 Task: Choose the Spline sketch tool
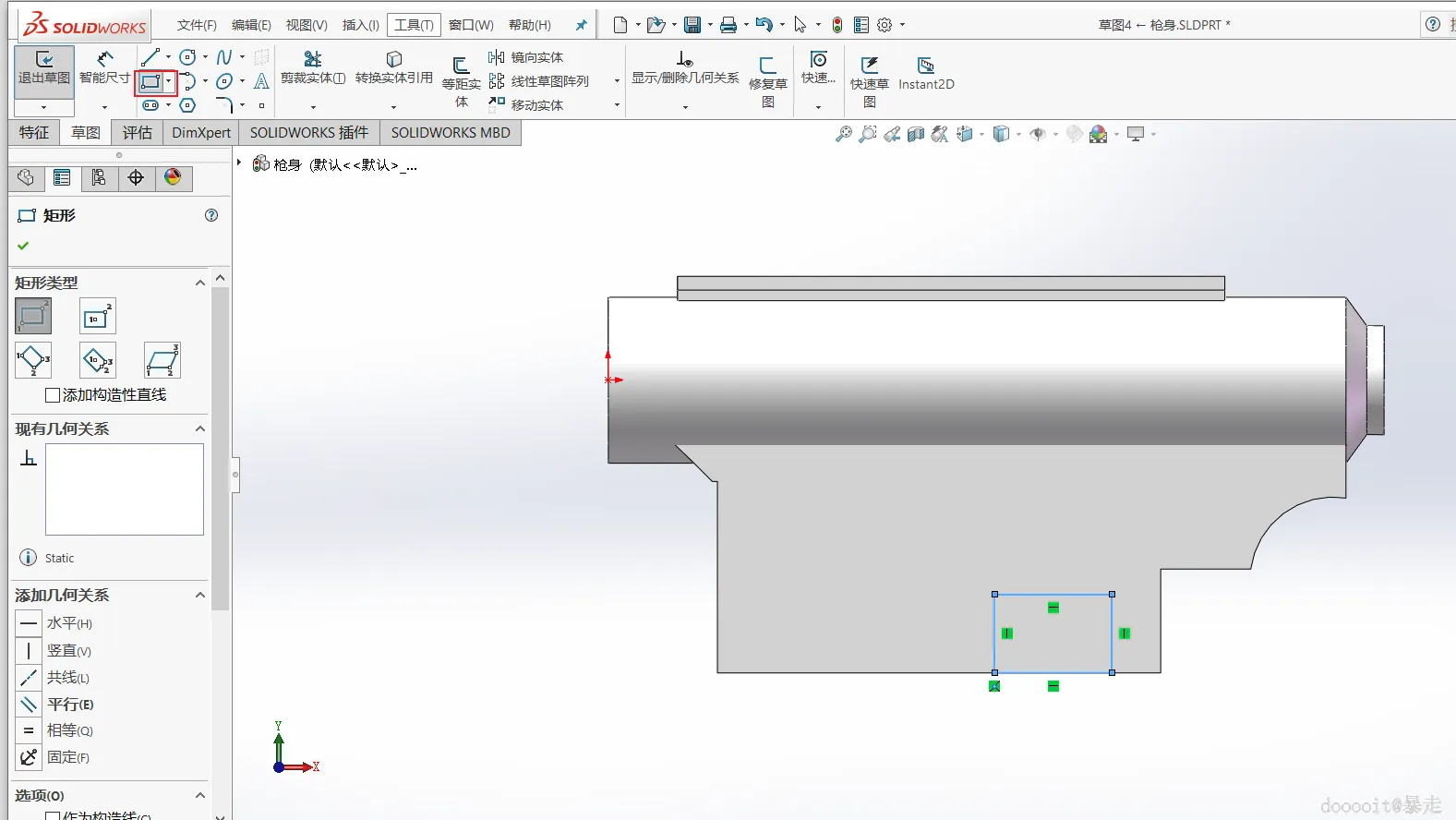224,57
